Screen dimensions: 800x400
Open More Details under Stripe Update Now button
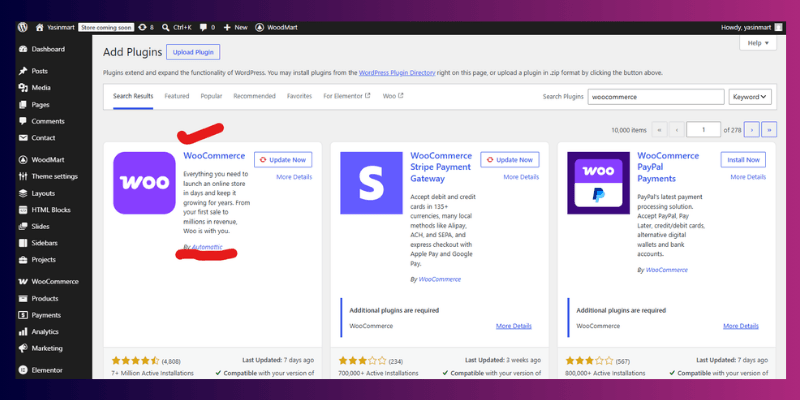click(x=521, y=177)
